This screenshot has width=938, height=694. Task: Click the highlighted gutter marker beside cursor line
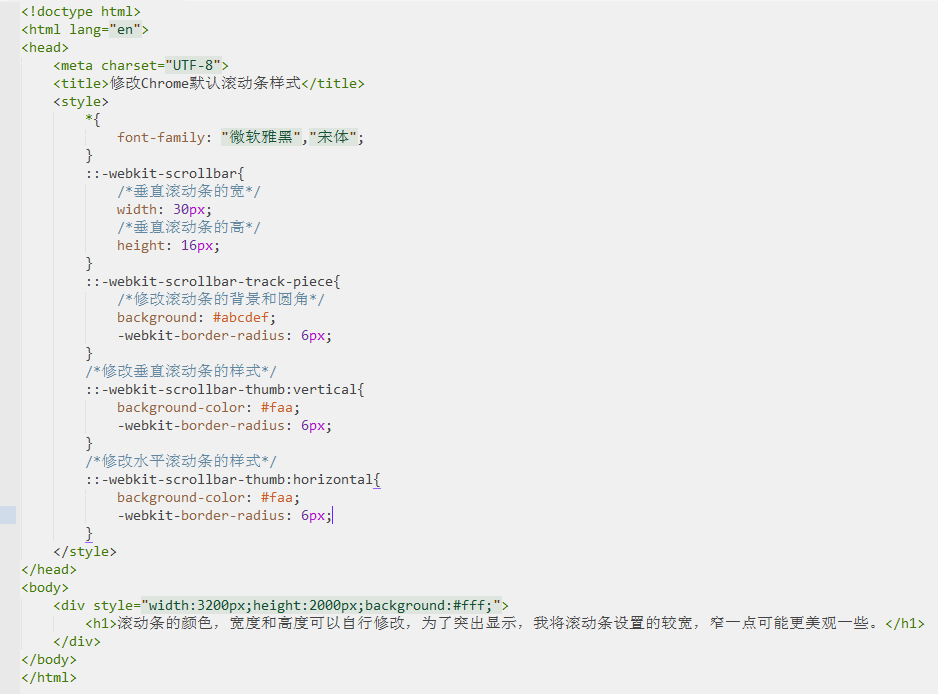click(x=8, y=515)
